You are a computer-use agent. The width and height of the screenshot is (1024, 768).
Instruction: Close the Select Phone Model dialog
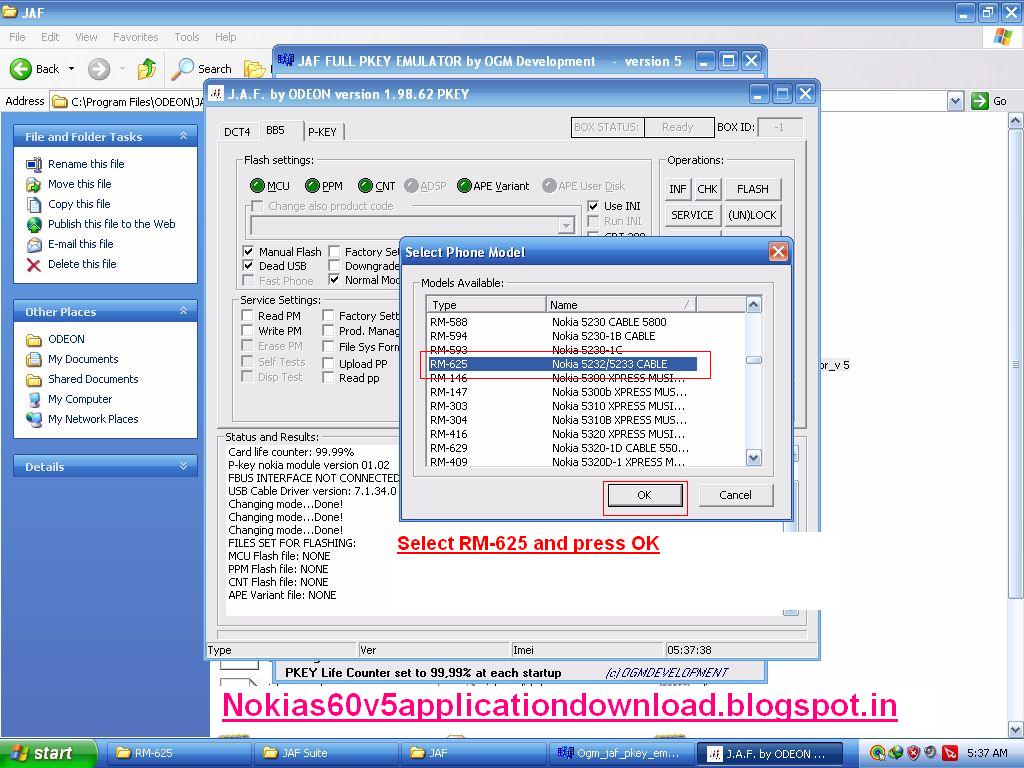pos(778,251)
